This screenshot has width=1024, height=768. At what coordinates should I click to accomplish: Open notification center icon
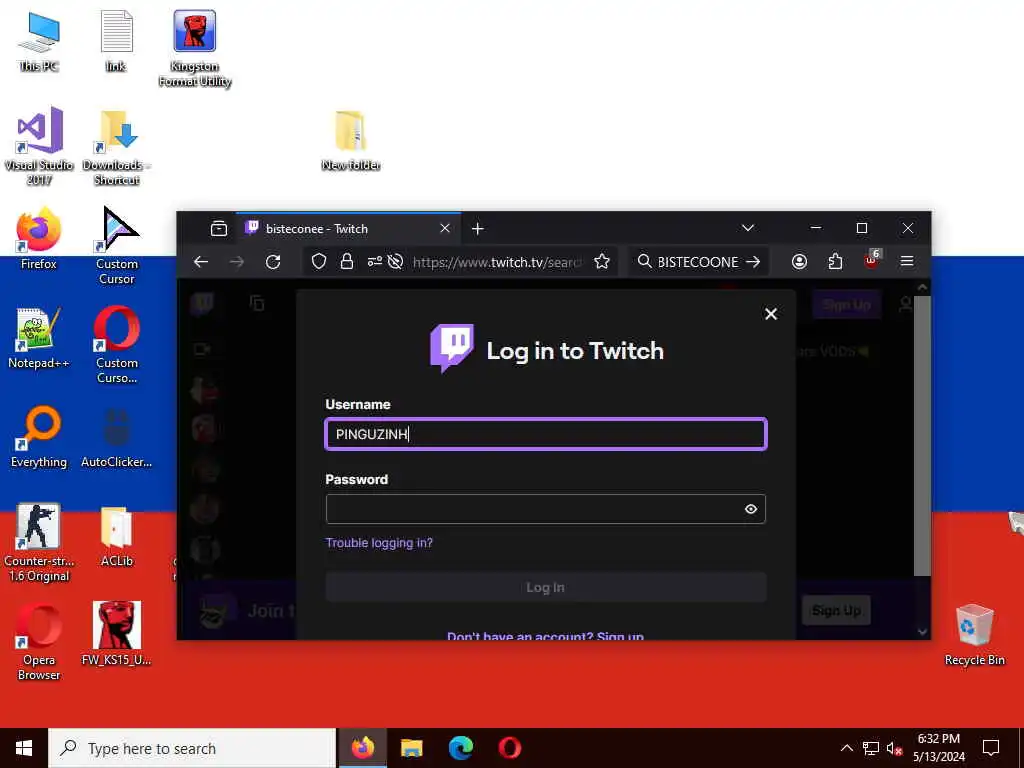coord(991,748)
